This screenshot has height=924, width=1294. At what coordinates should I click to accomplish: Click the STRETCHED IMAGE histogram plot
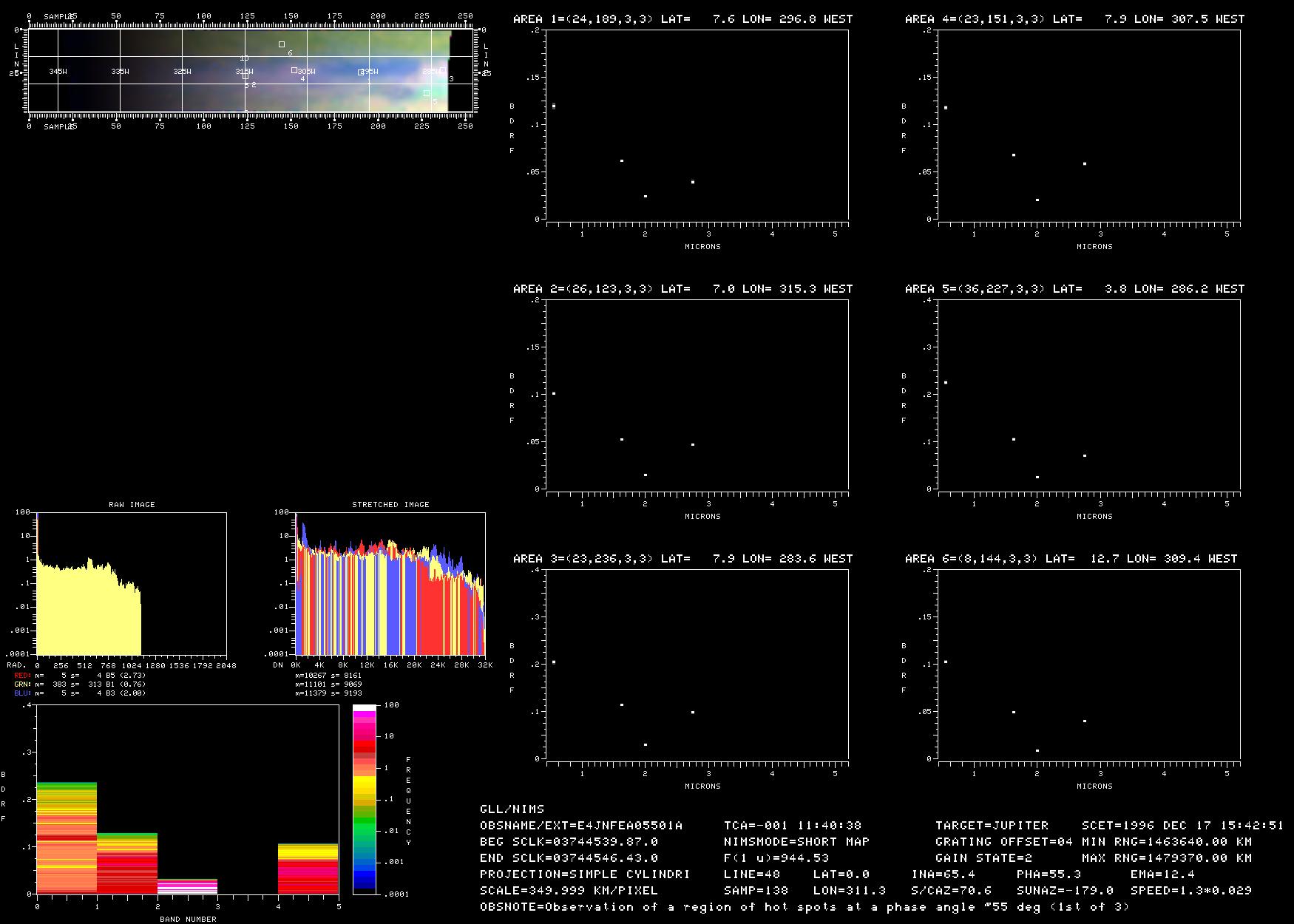coord(390,584)
